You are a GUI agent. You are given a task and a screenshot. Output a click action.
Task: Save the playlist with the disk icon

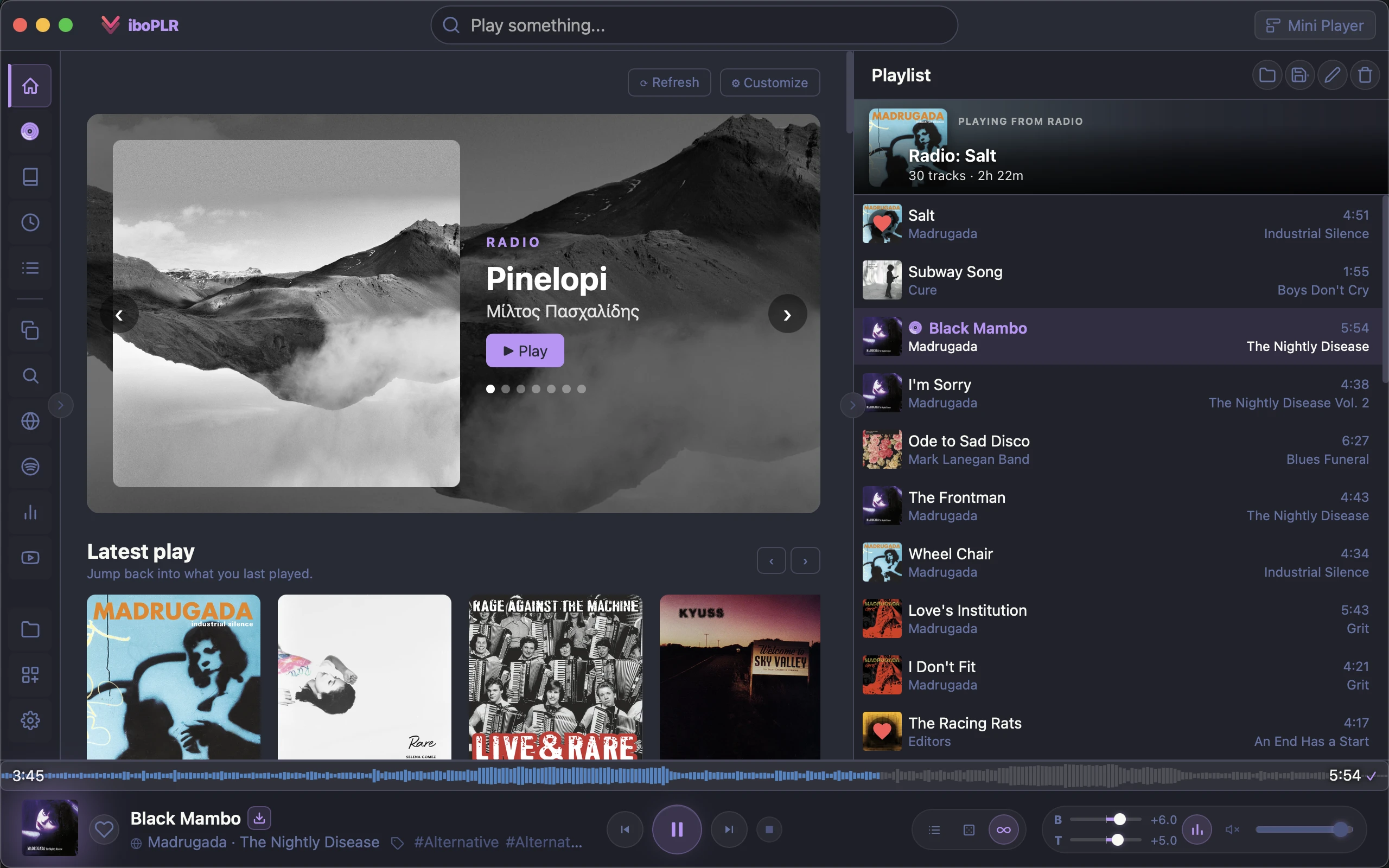click(1299, 75)
